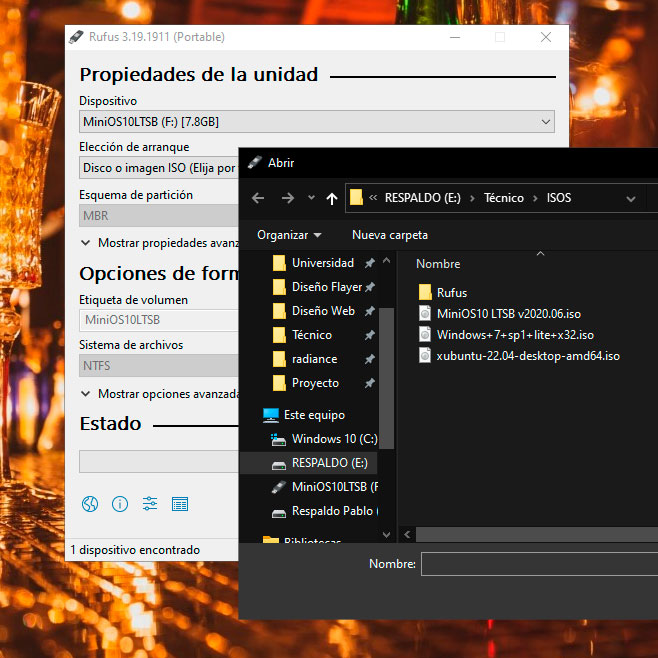Open the Organizar menu

[289, 235]
